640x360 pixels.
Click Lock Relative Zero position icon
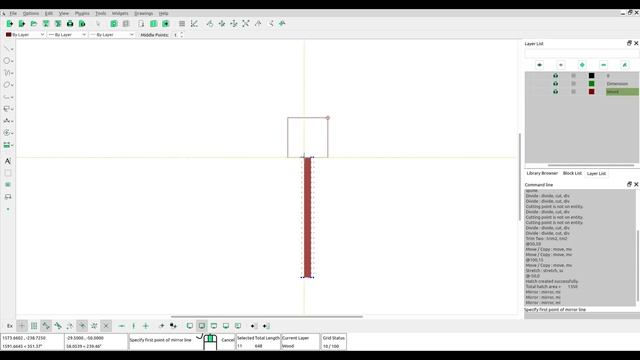(x=173, y=326)
